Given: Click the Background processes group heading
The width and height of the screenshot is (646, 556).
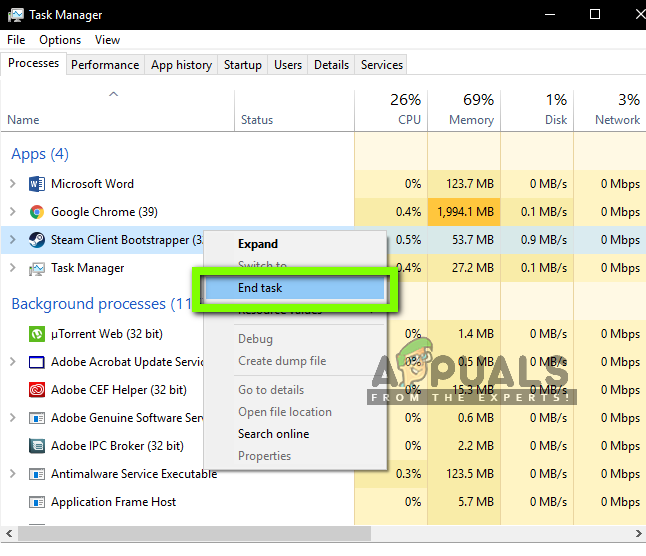Looking at the screenshot, I should click(x=101, y=304).
